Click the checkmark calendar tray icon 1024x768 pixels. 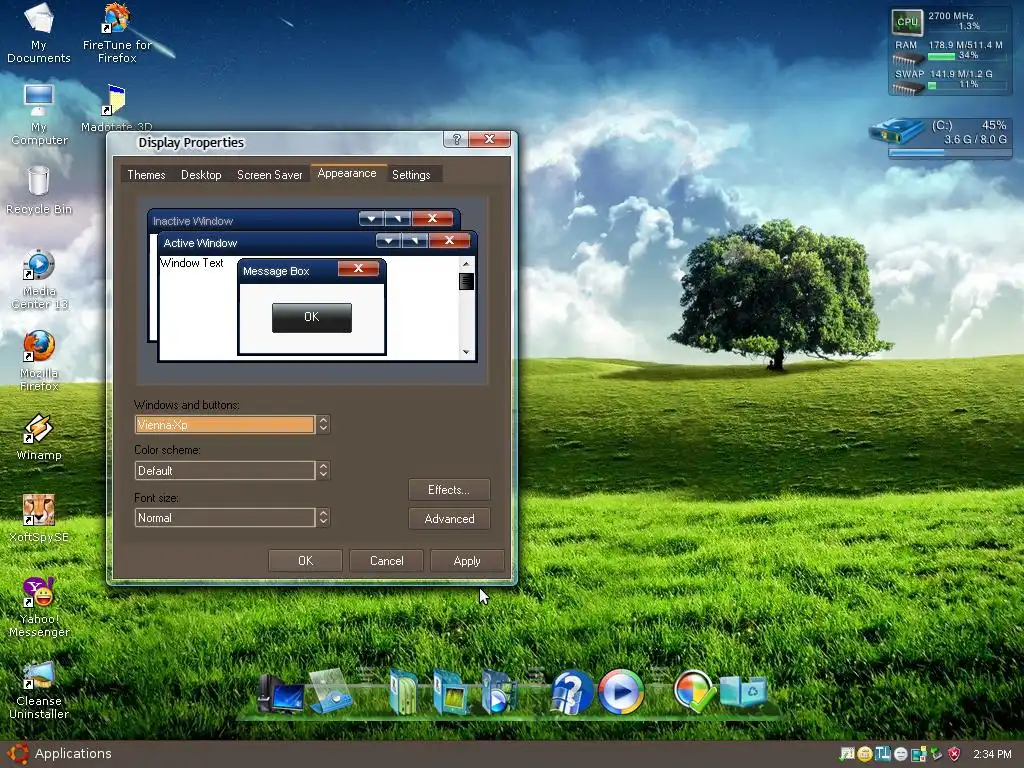pos(847,754)
